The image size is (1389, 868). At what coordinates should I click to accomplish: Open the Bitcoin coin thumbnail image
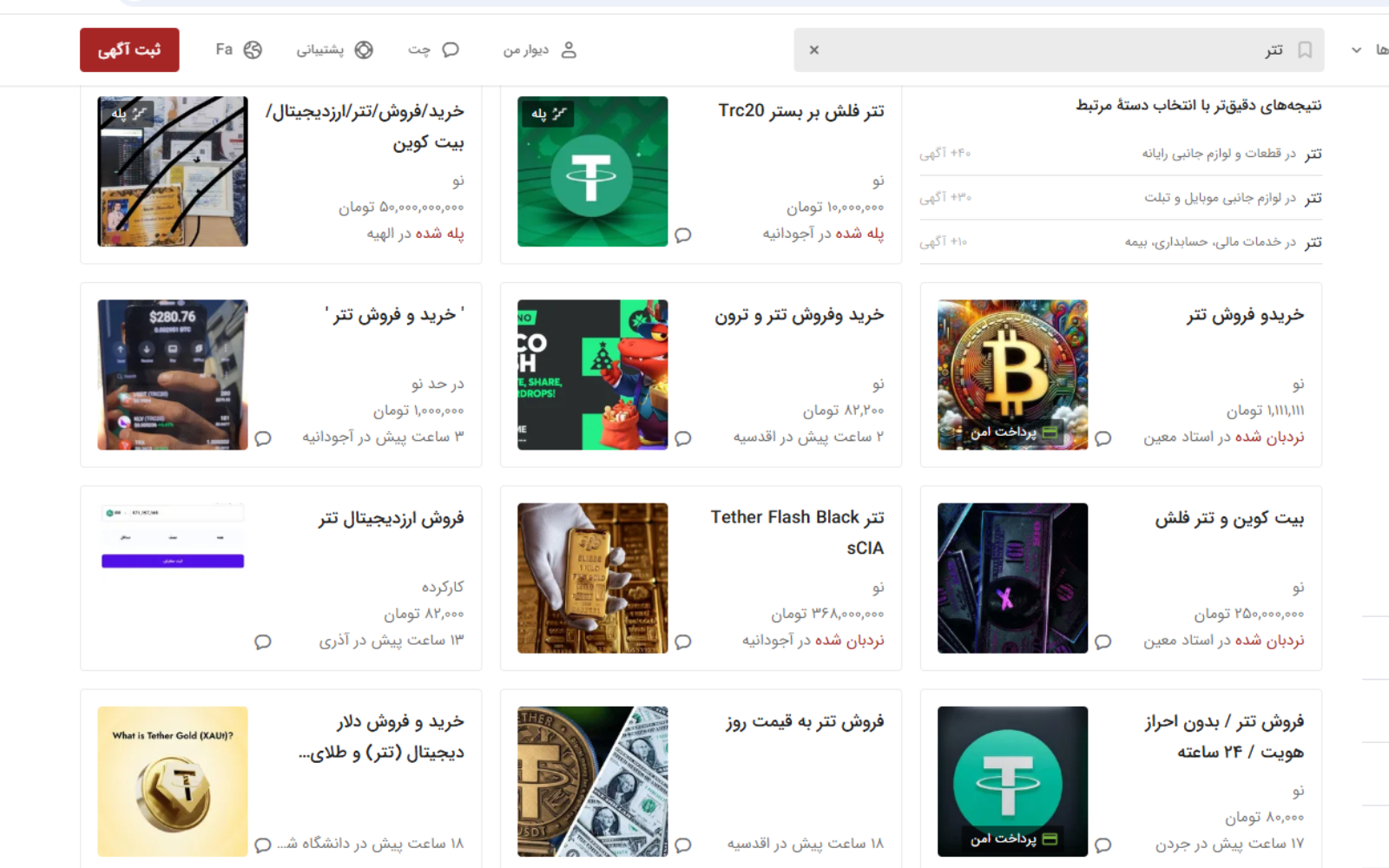pos(1012,375)
